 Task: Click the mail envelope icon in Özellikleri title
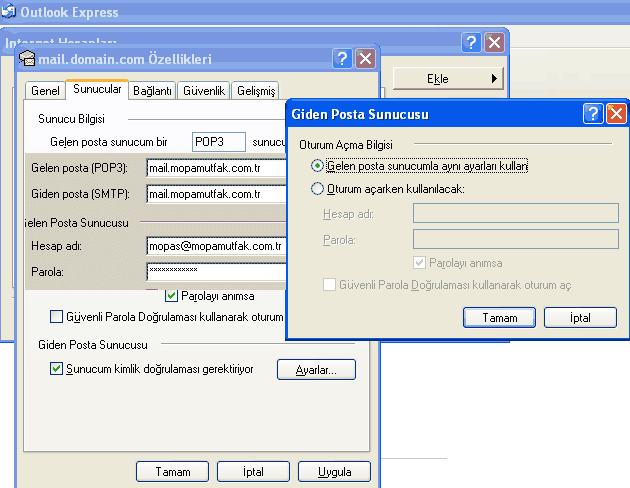point(27,59)
